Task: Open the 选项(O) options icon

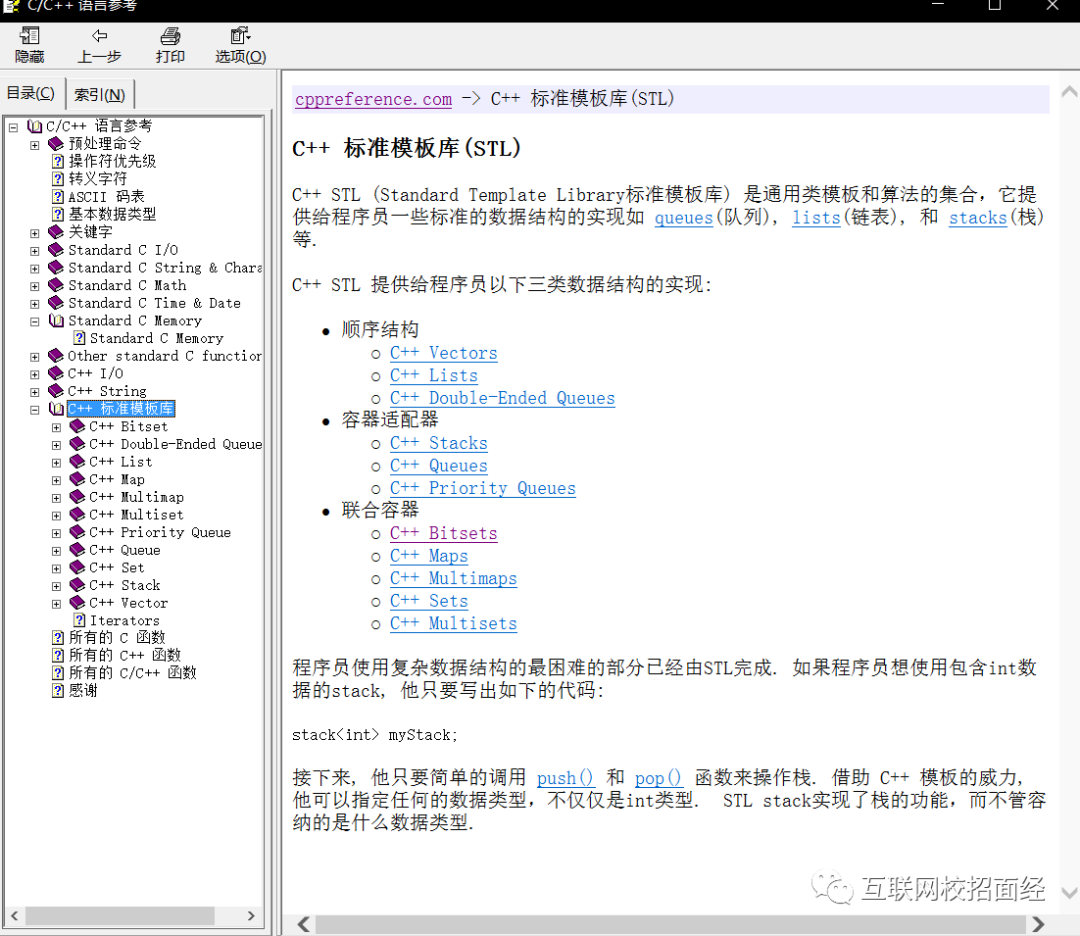Action: click(240, 35)
